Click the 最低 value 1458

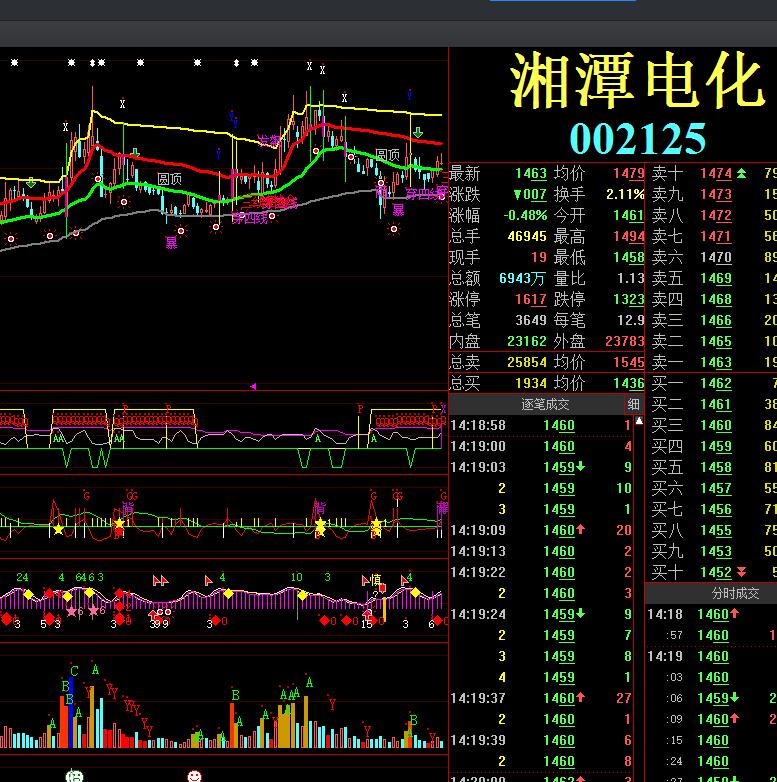[x=628, y=257]
